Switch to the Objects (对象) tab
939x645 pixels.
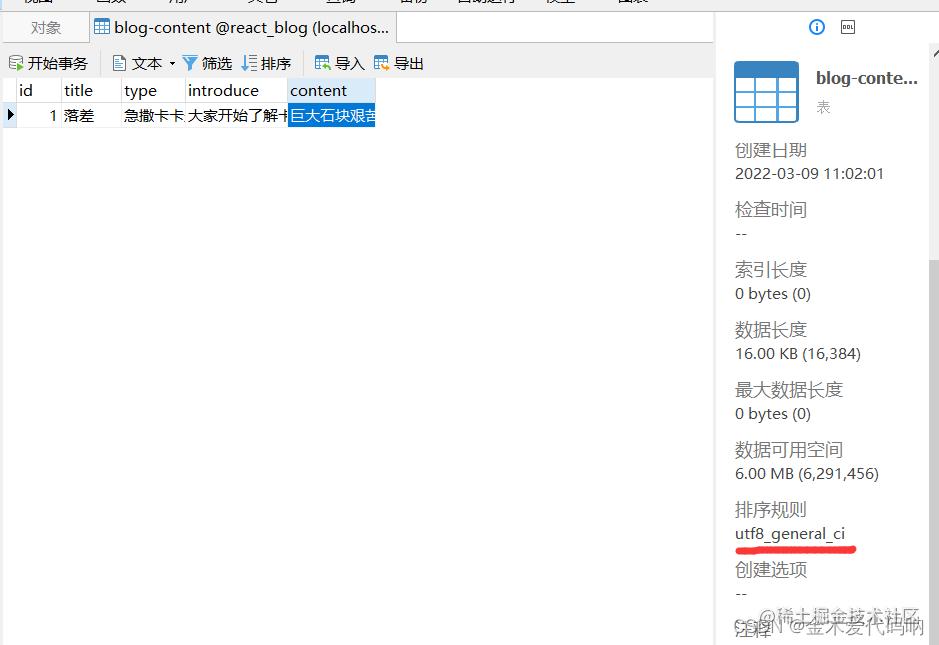tap(45, 28)
